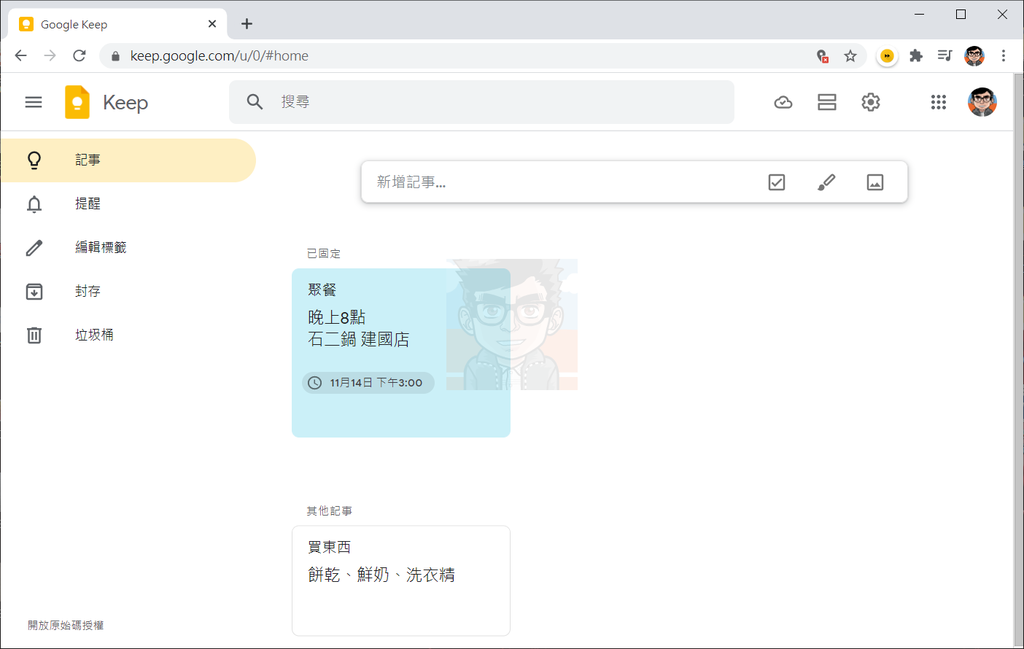
Task: View site info via lock icon
Action: click(116, 56)
